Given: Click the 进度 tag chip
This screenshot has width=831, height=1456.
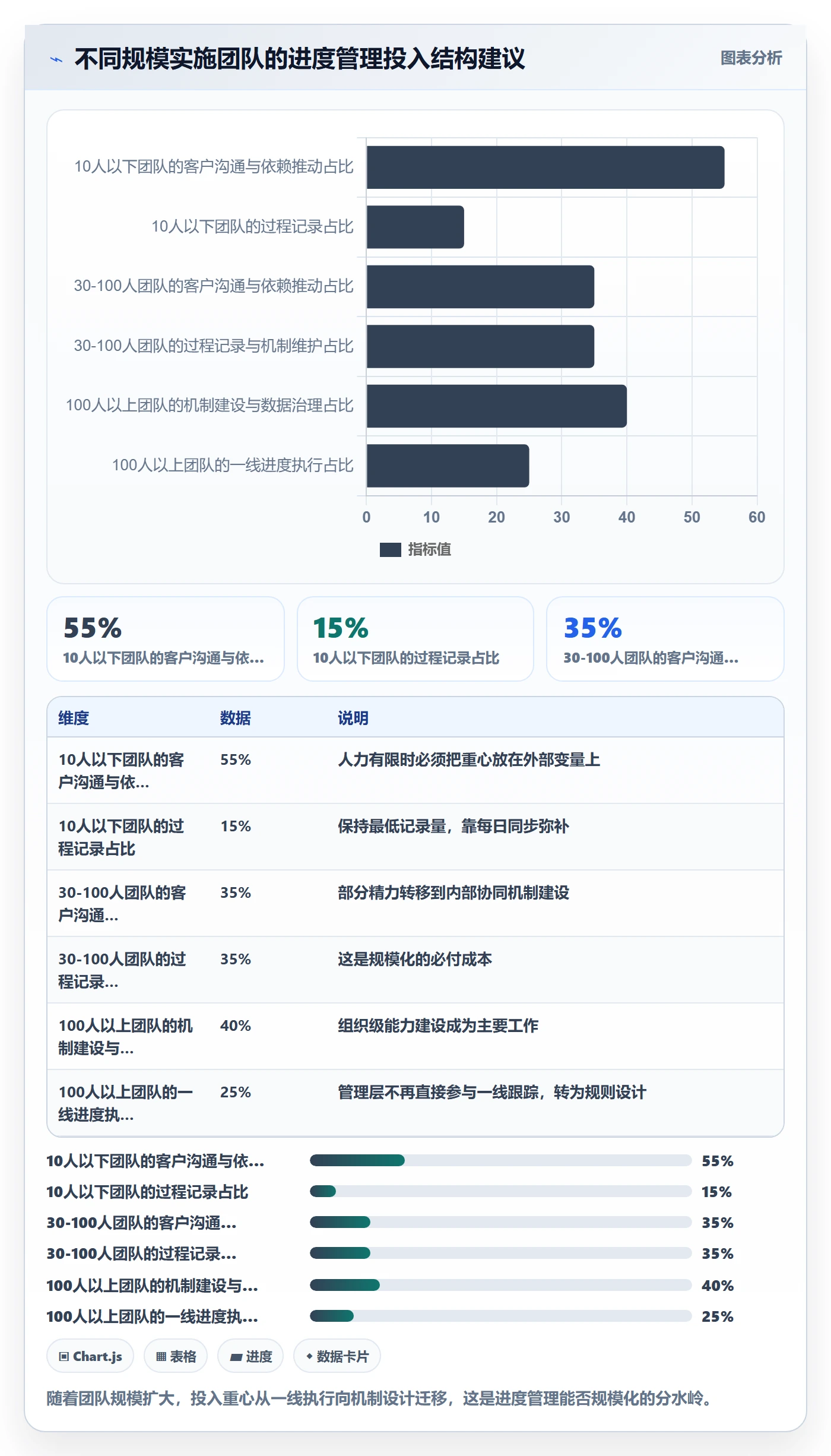Looking at the screenshot, I should coord(250,1356).
